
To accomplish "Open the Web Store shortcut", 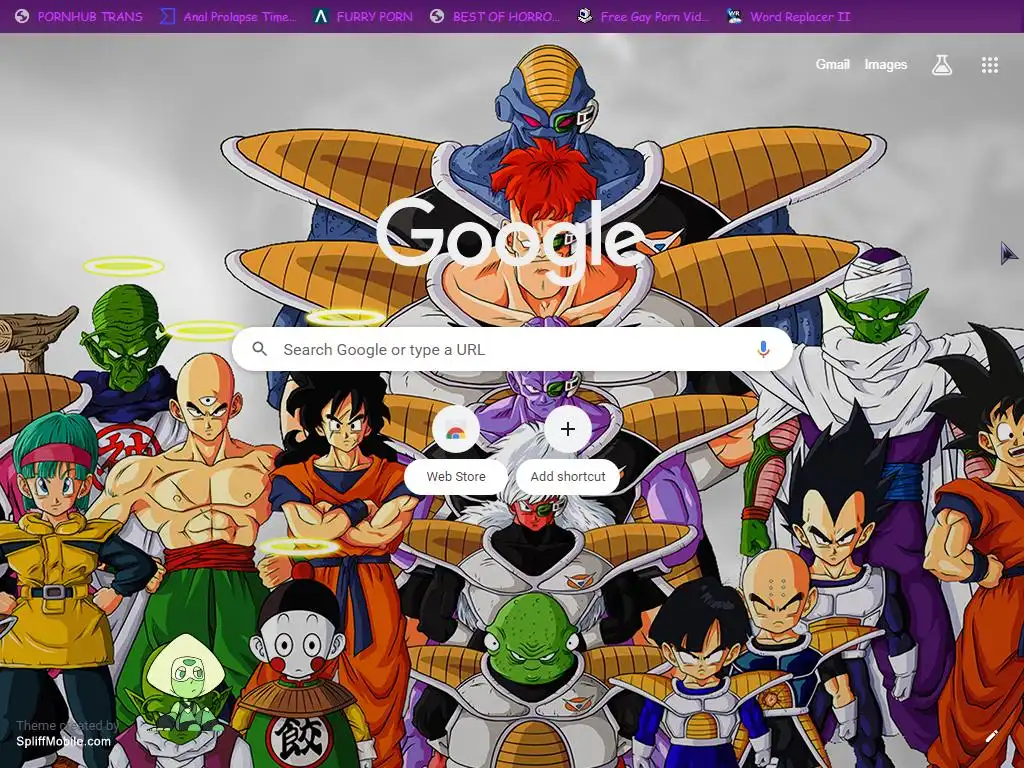I will [x=456, y=449].
